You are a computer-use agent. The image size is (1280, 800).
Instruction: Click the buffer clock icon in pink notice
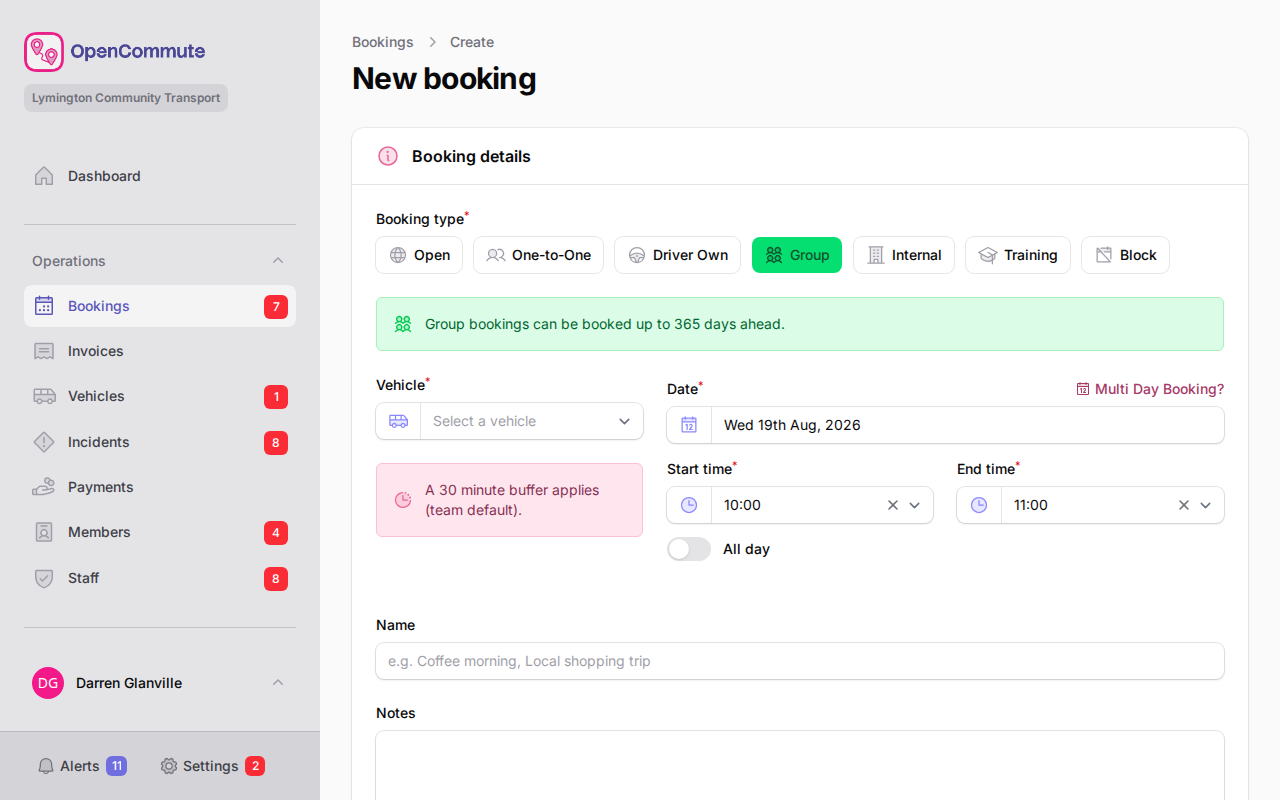pos(403,500)
